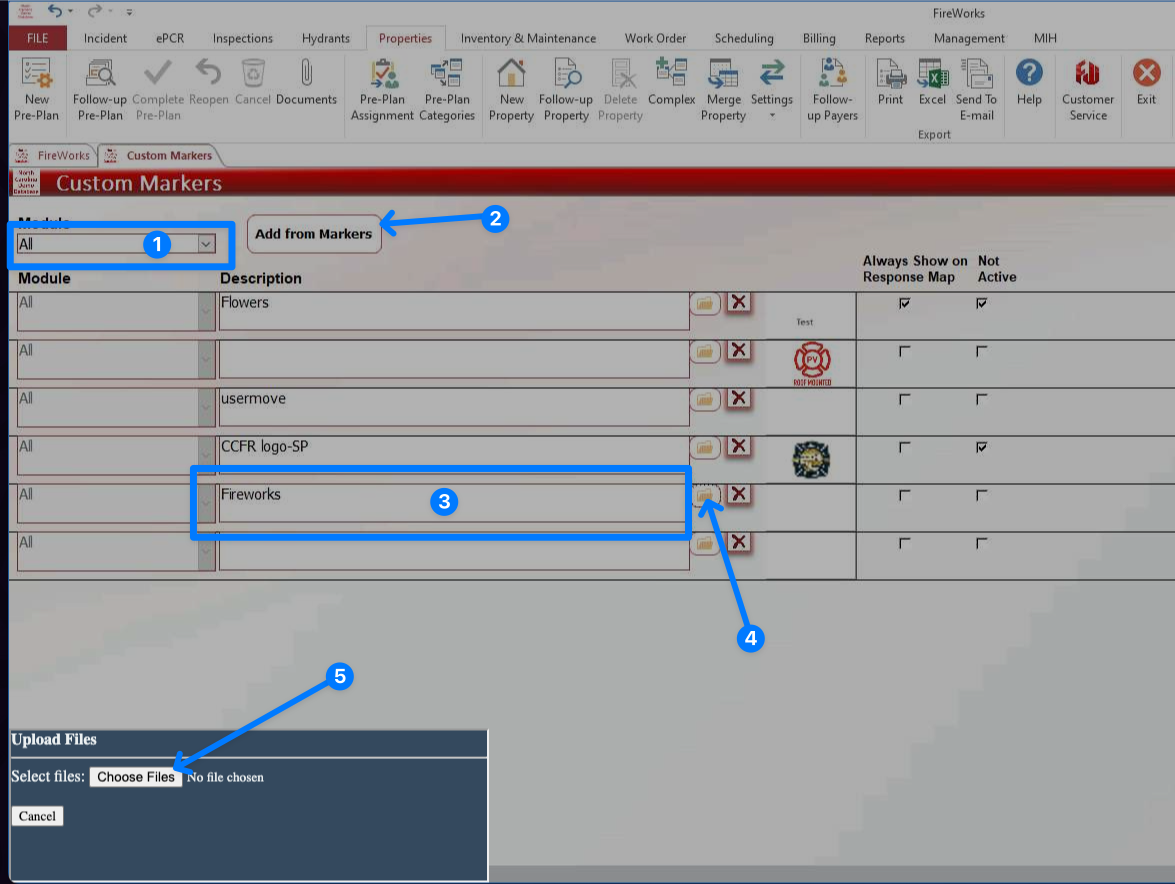The image size is (1175, 884).
Task: Delete the usermove marker row
Action: tap(739, 399)
